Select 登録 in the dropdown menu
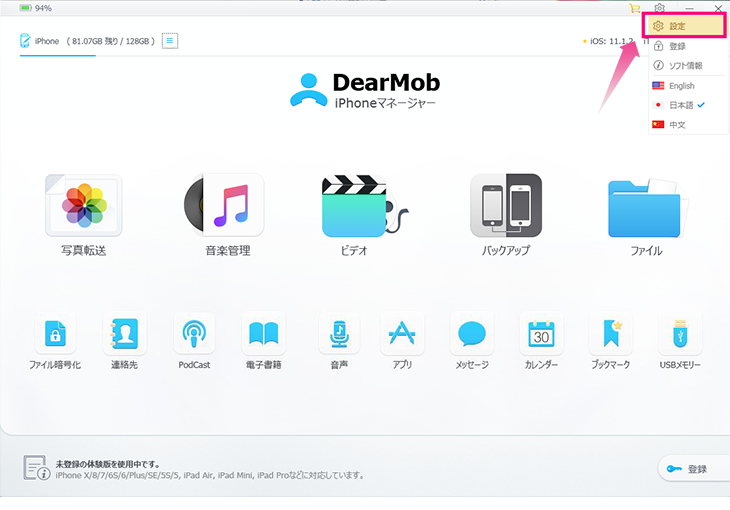This screenshot has width=730, height=510. 687,46
